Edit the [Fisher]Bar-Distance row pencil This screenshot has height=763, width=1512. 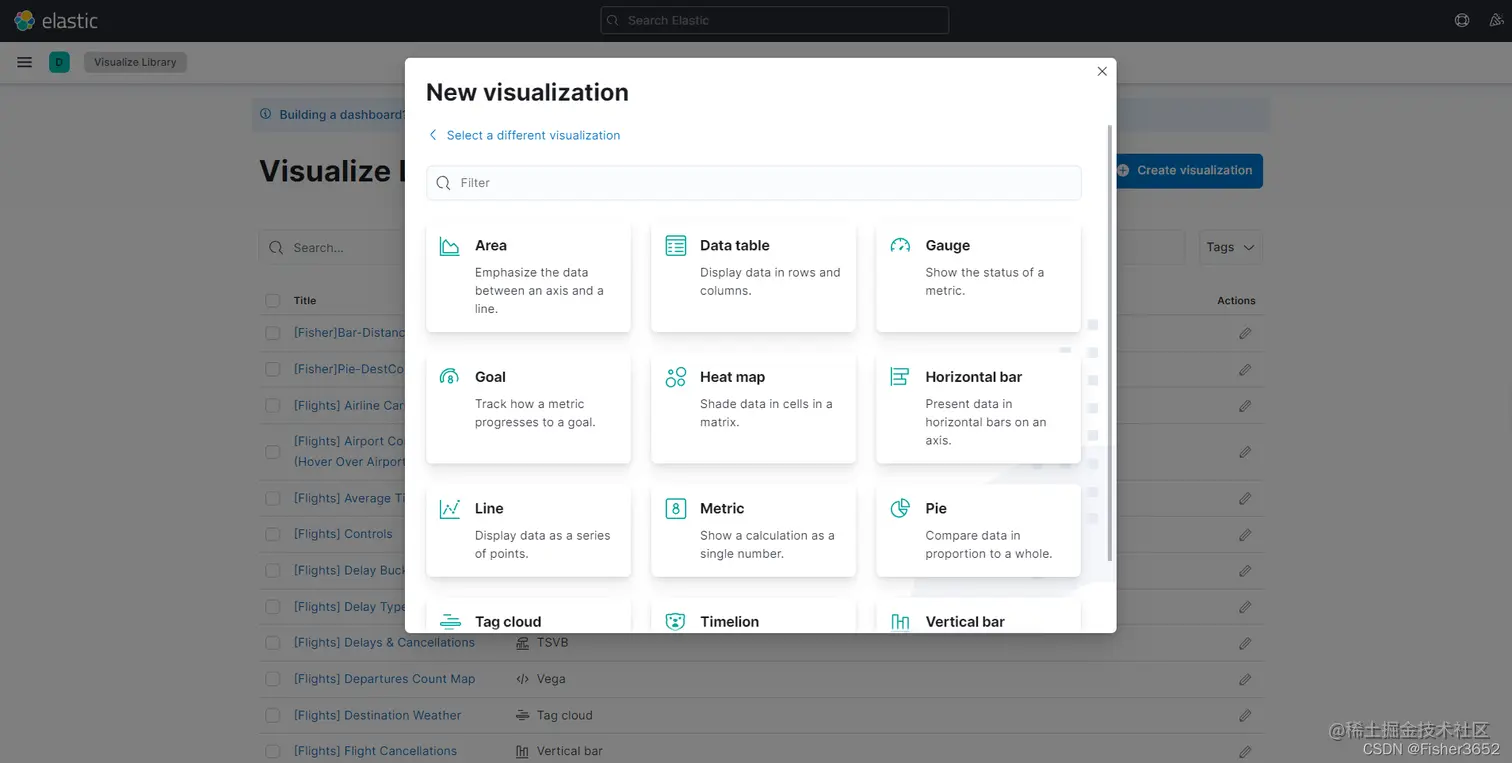click(1245, 333)
